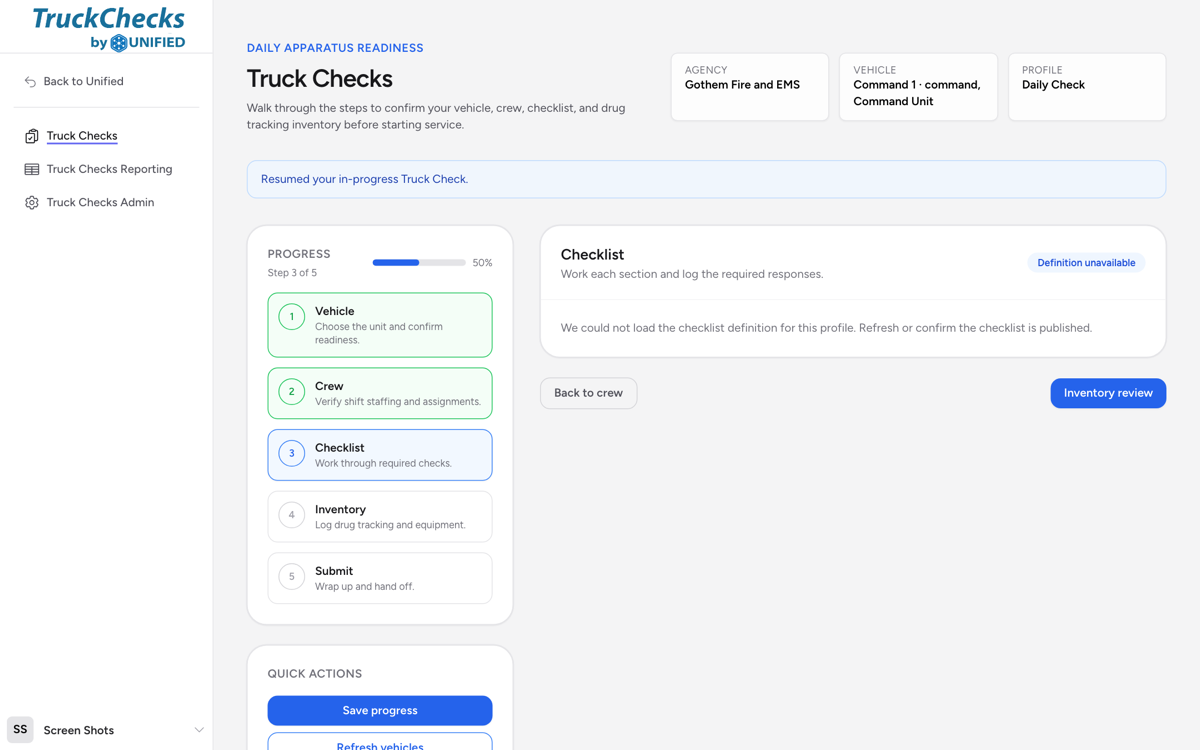
Task: Click the 50% progress bar
Action: [419, 263]
